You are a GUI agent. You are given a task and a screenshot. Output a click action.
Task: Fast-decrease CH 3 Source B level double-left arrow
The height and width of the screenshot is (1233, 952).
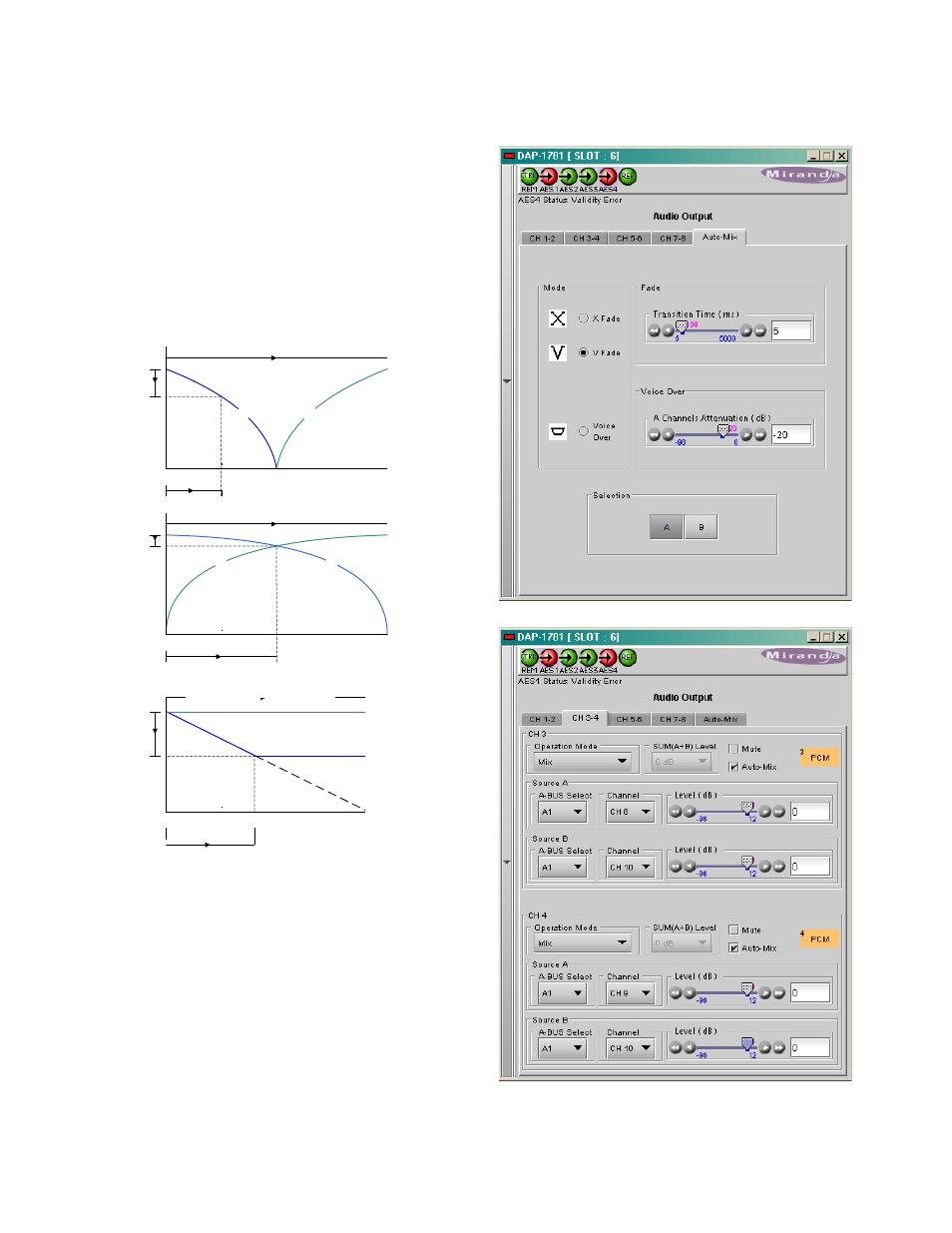(676, 867)
